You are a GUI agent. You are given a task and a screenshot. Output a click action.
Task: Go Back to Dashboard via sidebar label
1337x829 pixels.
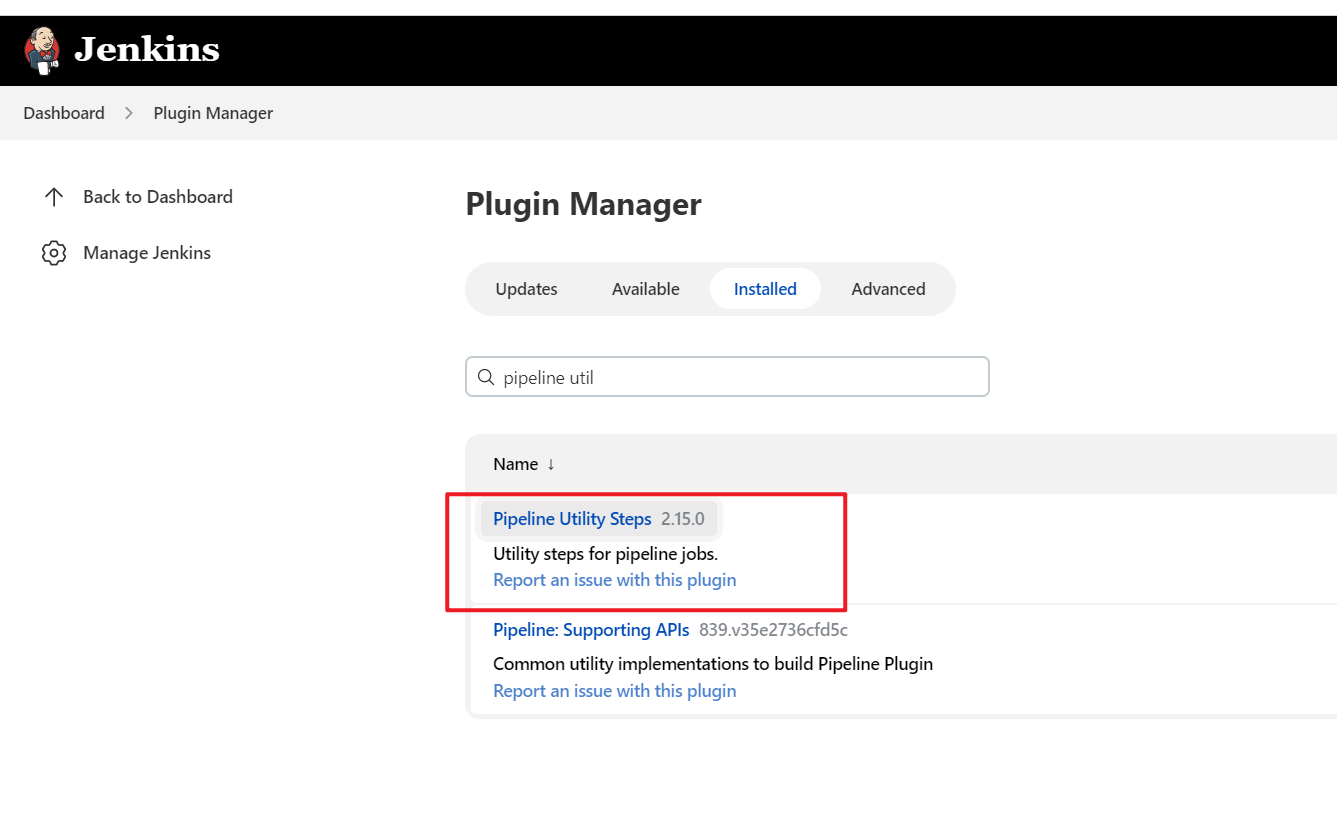click(x=158, y=197)
